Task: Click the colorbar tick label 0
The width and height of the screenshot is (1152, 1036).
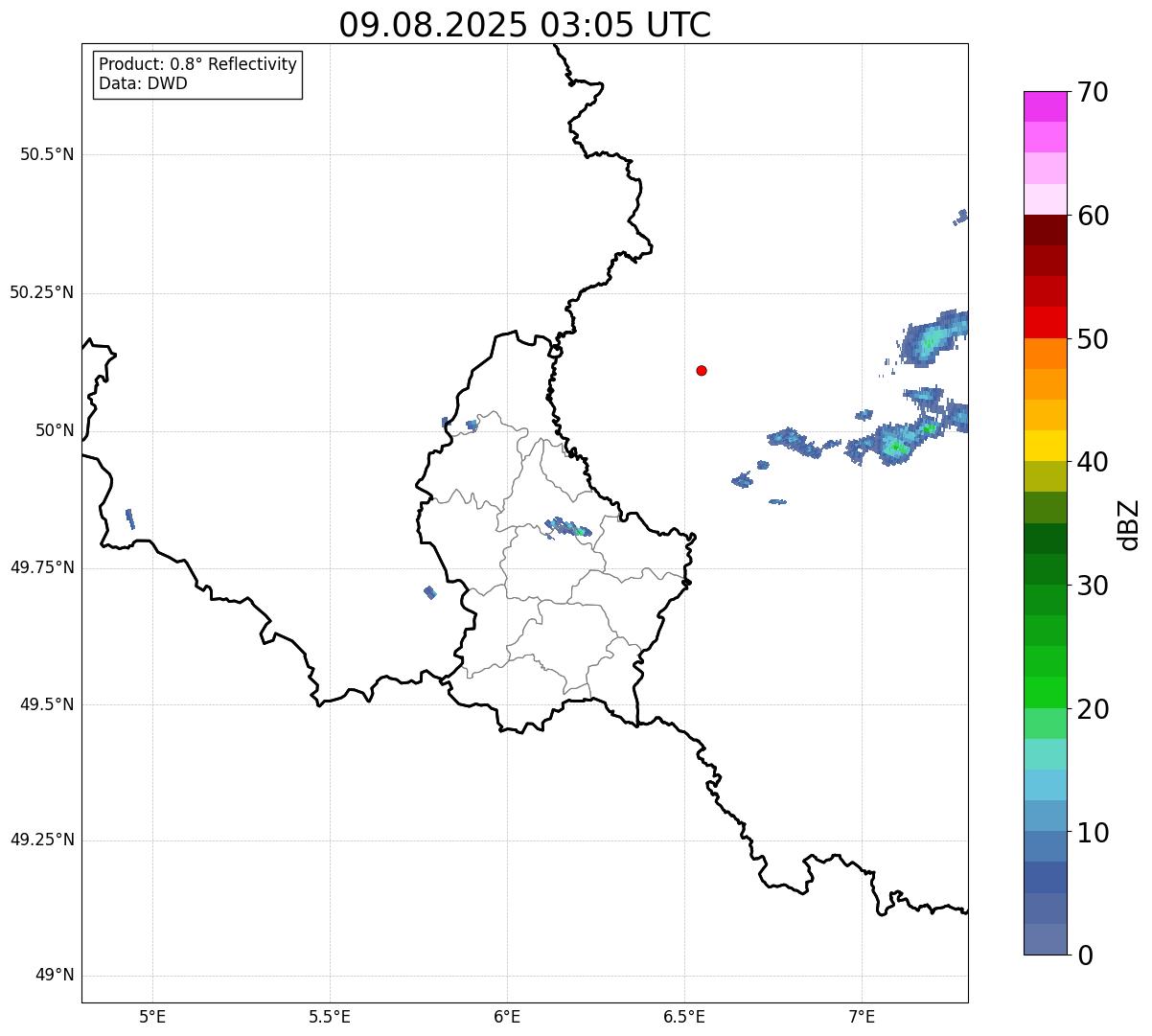Action: tap(1085, 955)
